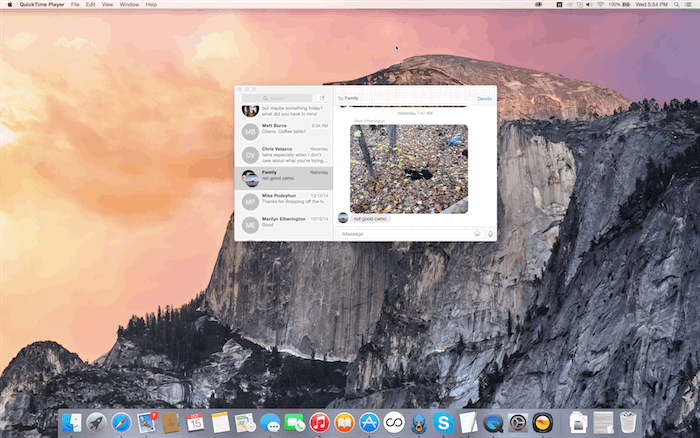
Task: Open Notes from the Dock
Action: click(220, 422)
